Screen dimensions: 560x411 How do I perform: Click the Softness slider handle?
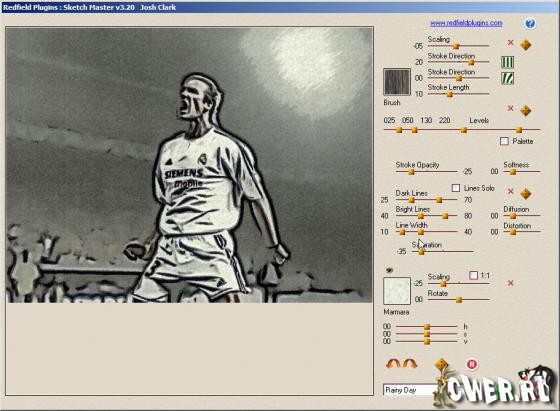tap(512, 172)
